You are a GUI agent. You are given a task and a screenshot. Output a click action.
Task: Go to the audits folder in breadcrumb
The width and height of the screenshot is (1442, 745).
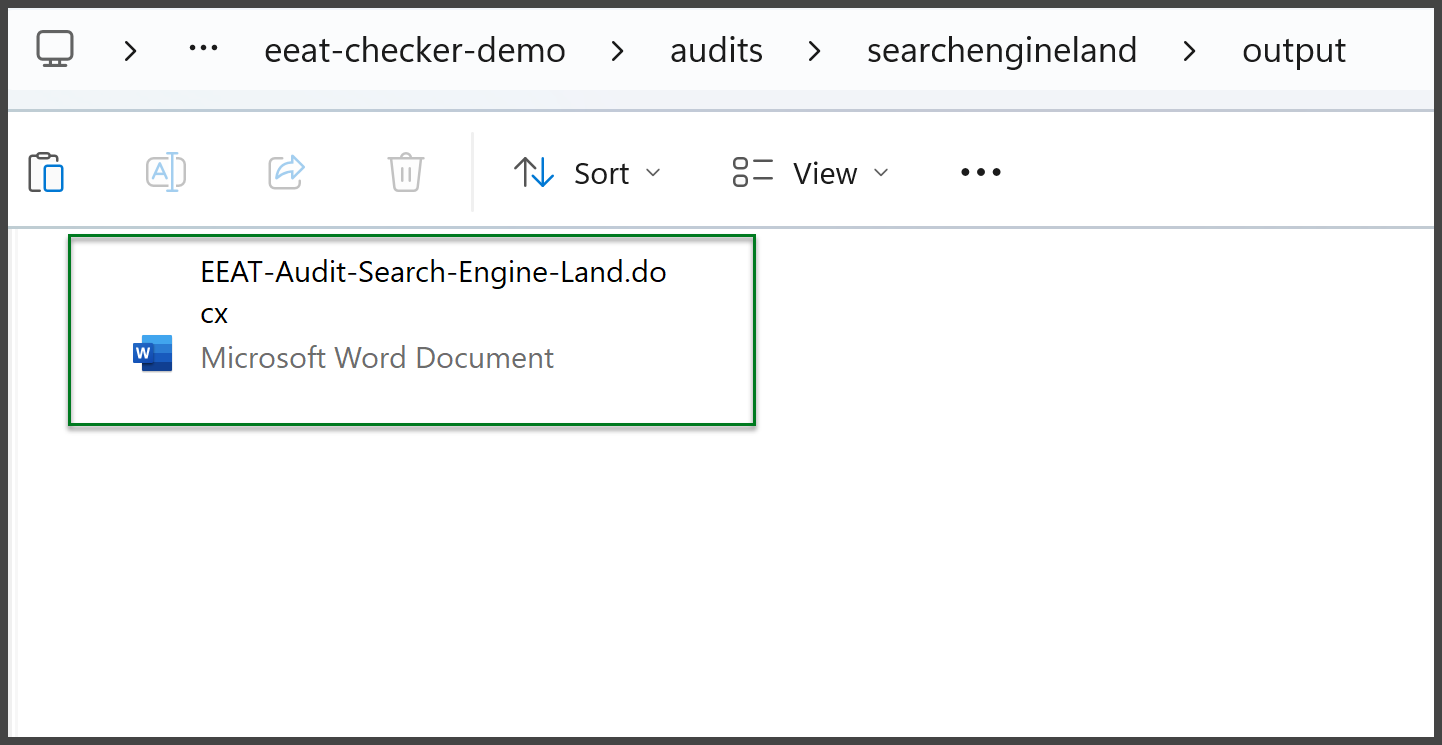click(716, 50)
